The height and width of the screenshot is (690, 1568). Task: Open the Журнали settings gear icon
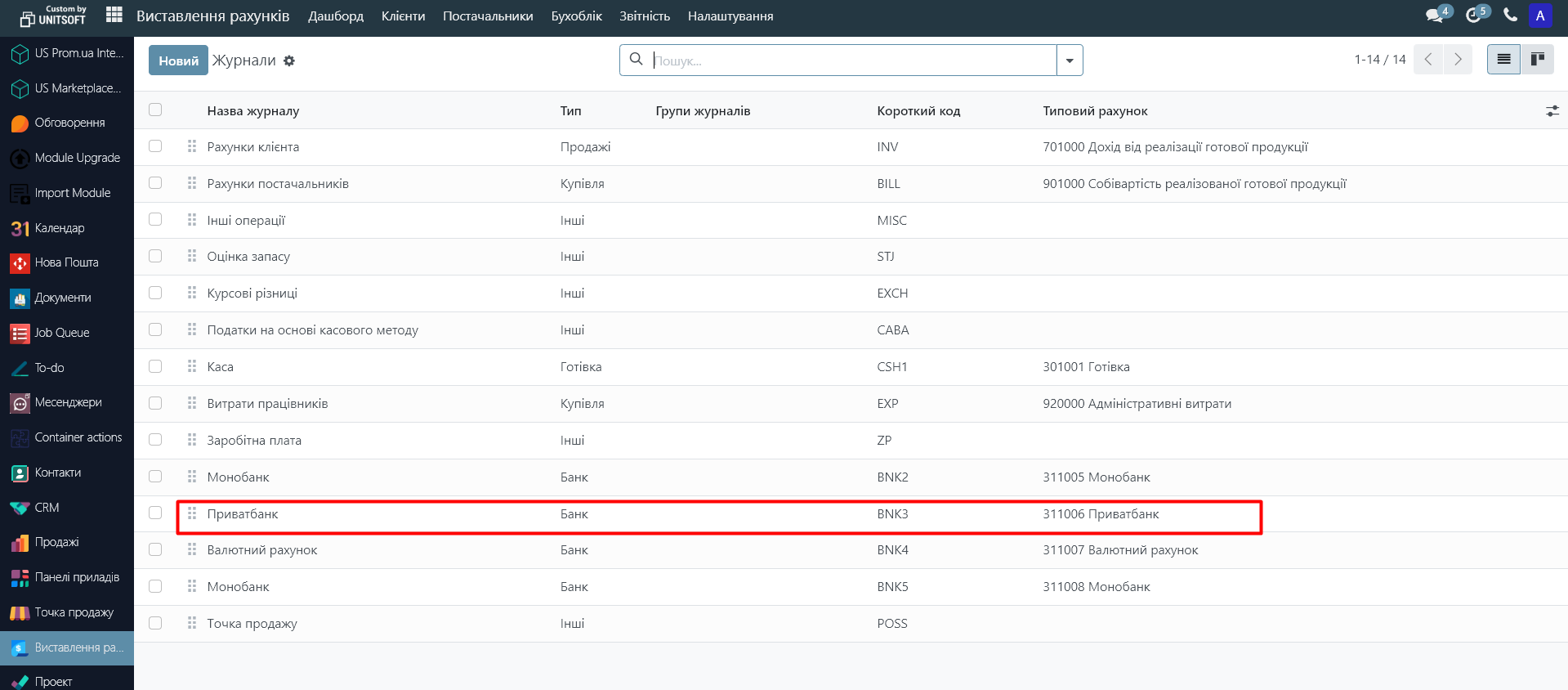click(x=289, y=61)
